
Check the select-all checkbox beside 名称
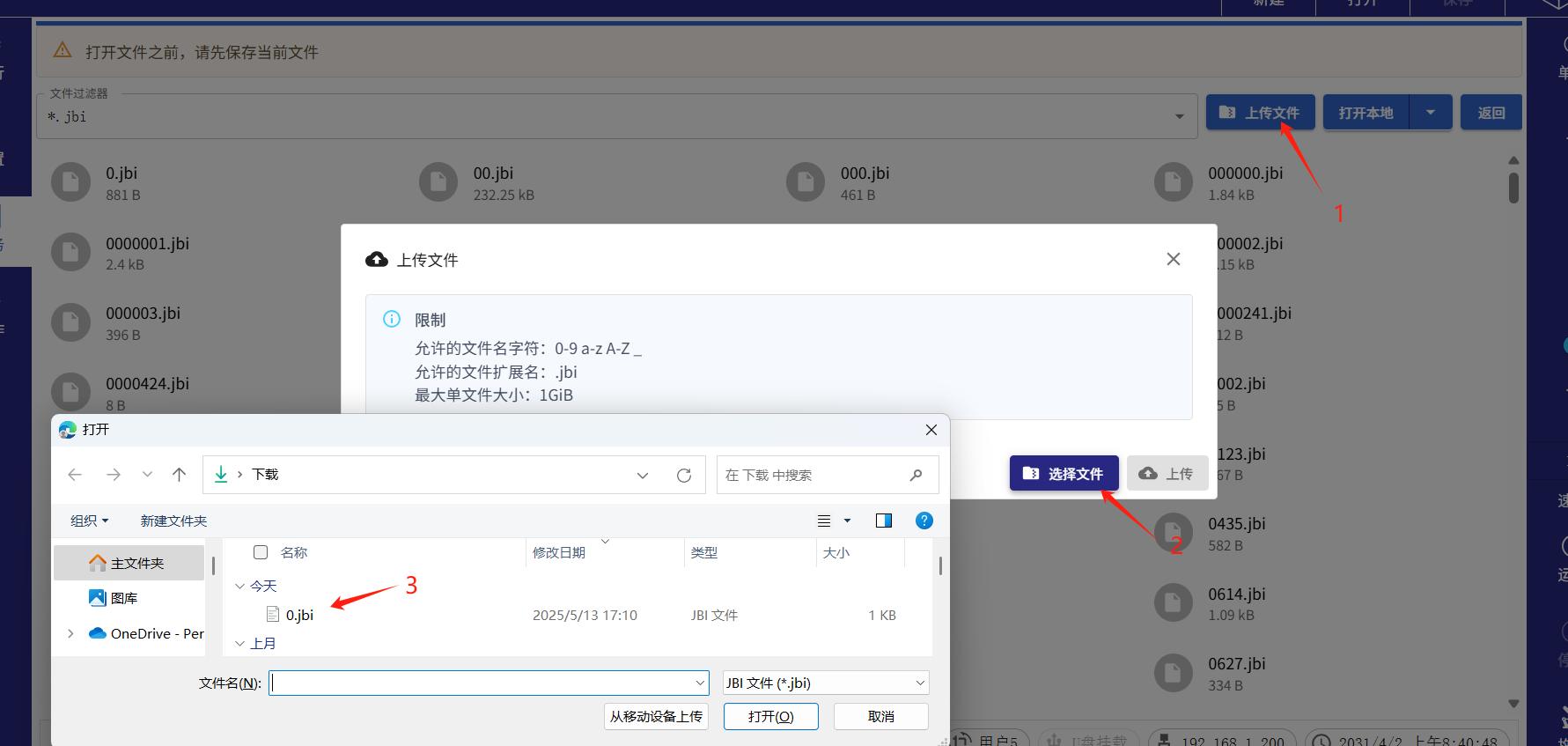(261, 552)
